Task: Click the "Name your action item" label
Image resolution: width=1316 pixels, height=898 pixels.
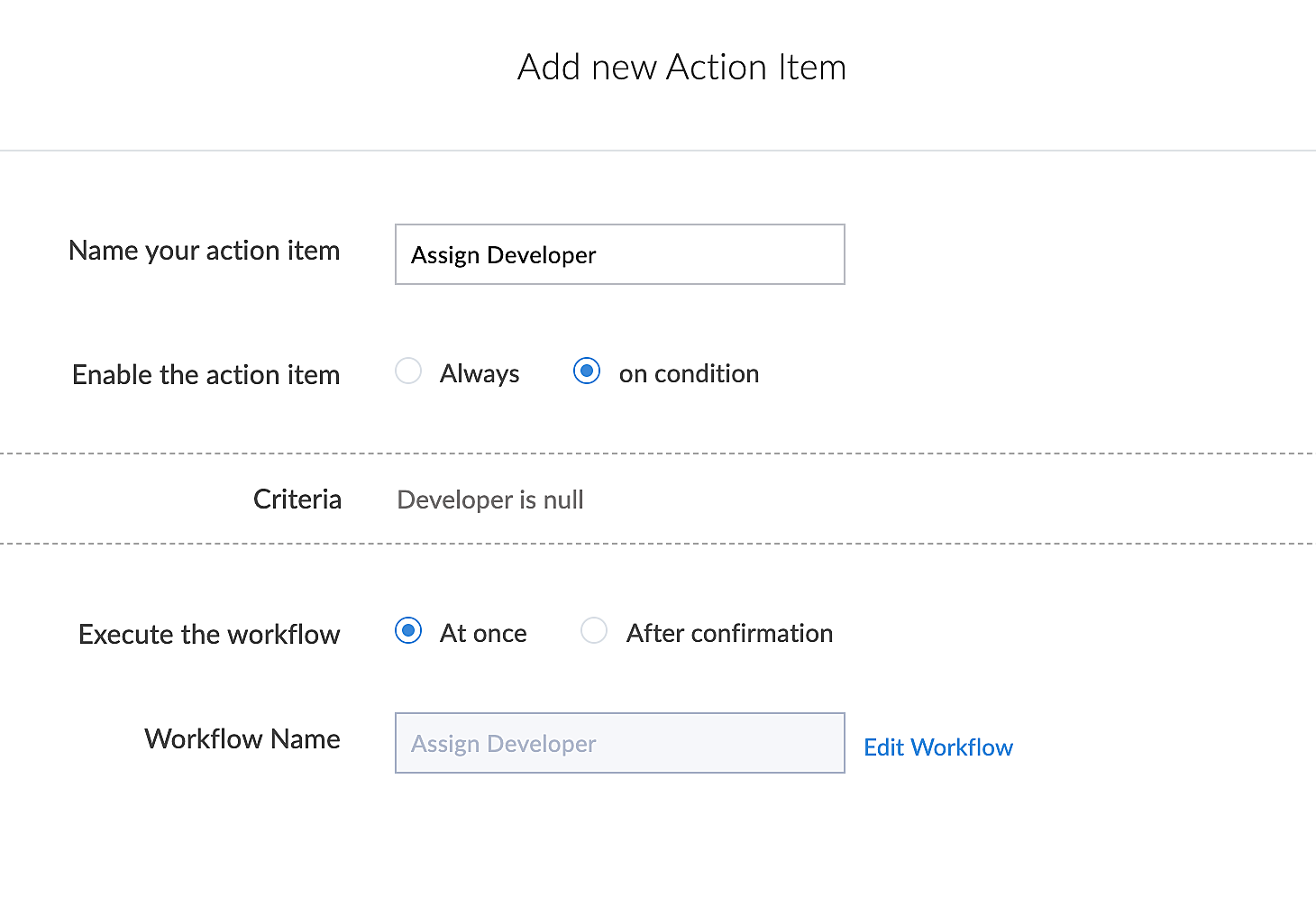Action: [205, 251]
